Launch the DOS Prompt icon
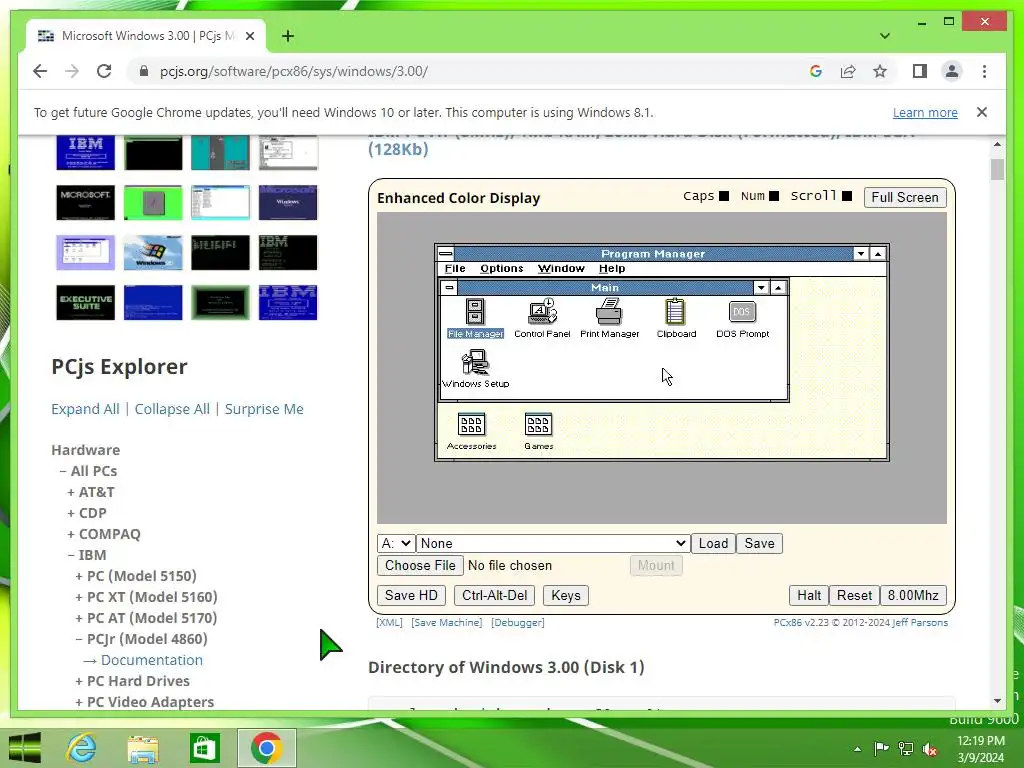 (x=743, y=319)
